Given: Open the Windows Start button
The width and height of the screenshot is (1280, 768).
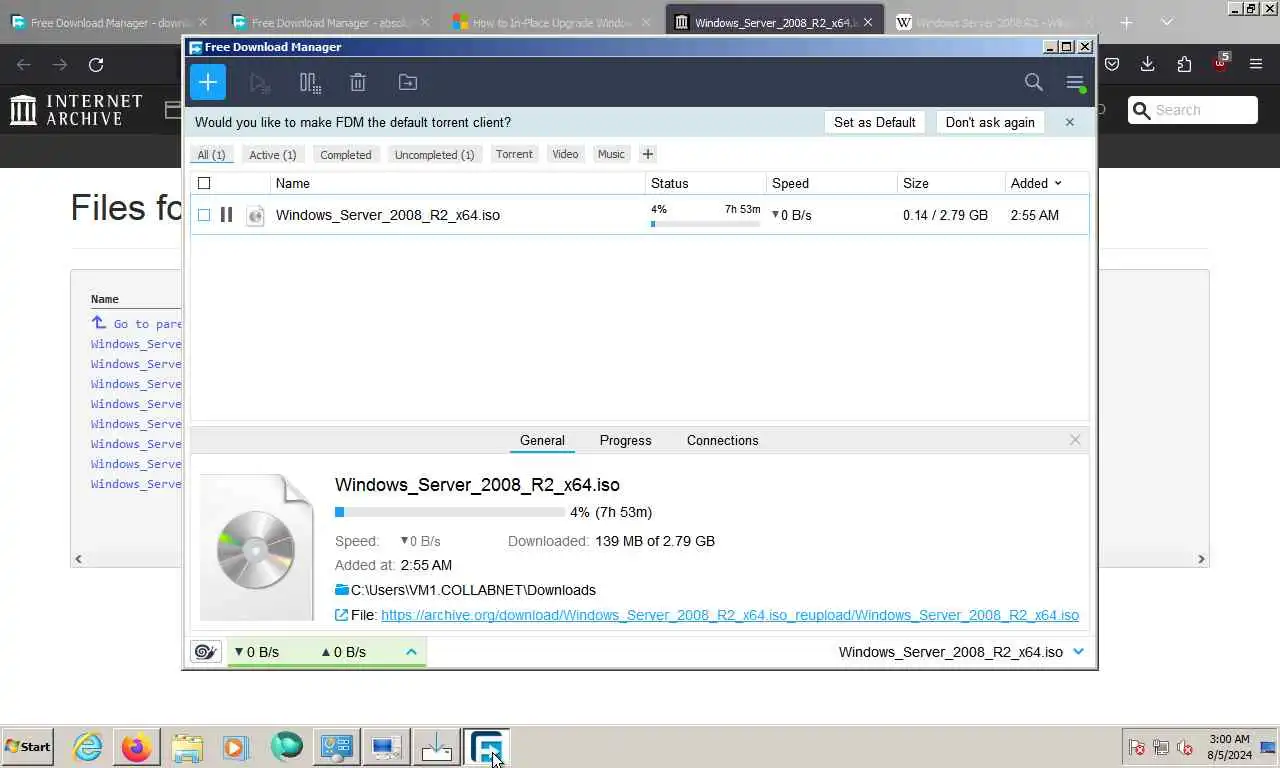Looking at the screenshot, I should 28,746.
